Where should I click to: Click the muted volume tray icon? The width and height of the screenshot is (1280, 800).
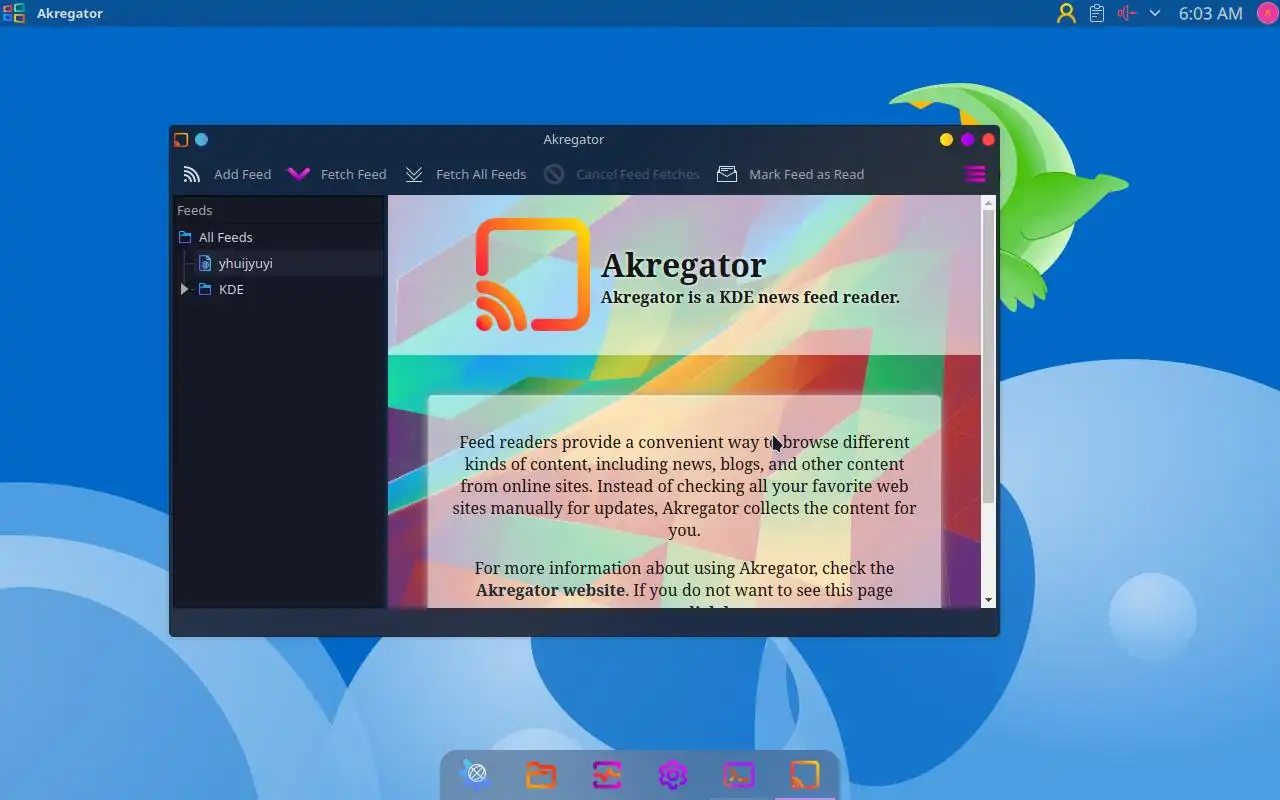tap(1127, 13)
